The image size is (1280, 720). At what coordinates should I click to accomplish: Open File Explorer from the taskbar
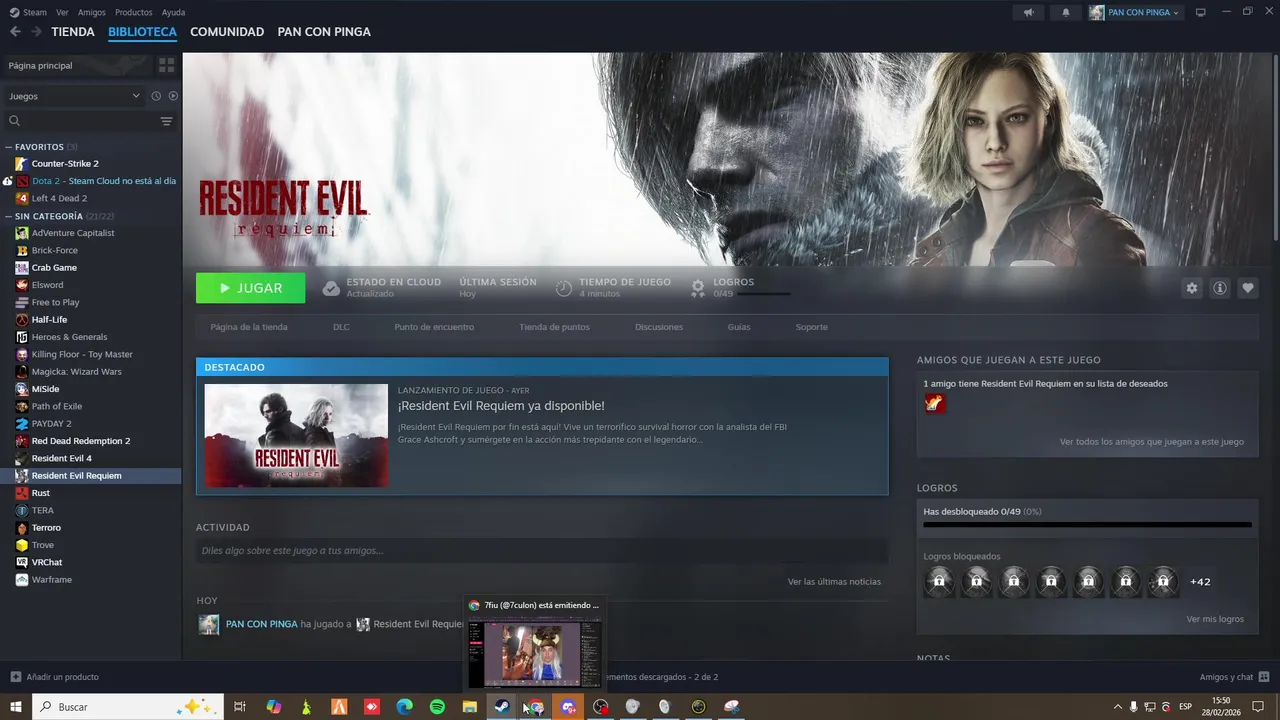pyautogui.click(x=469, y=707)
